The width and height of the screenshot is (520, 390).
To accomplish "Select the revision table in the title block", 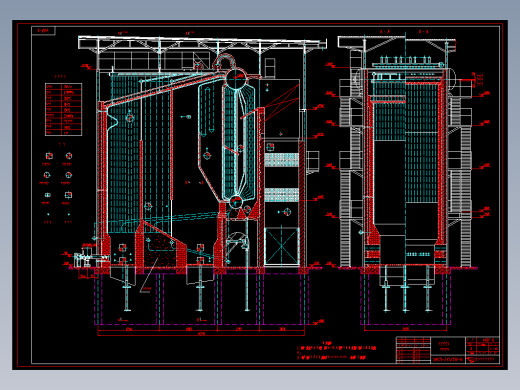I will click(413, 350).
